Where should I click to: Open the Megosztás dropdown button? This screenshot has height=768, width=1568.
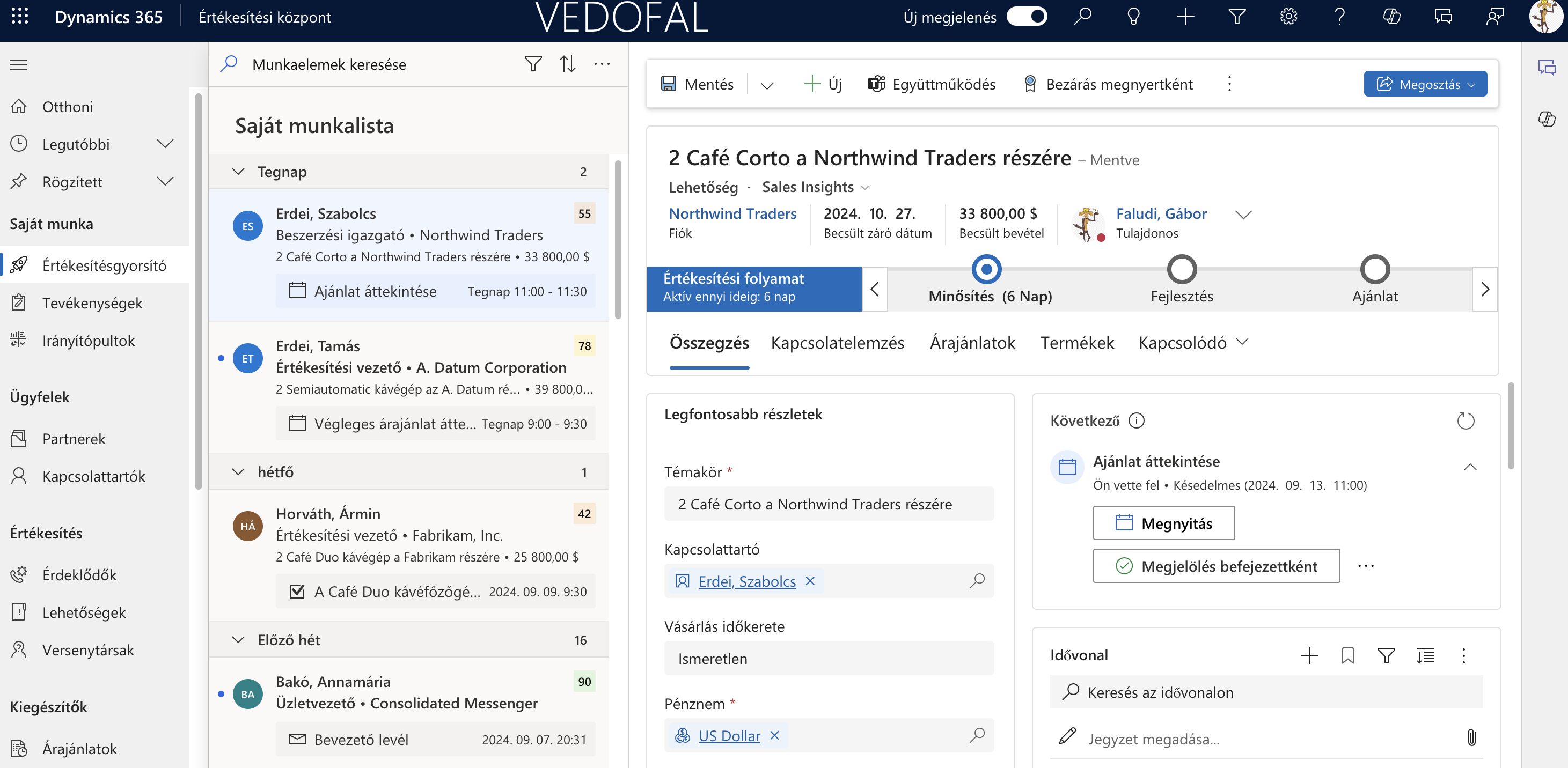(x=1425, y=84)
